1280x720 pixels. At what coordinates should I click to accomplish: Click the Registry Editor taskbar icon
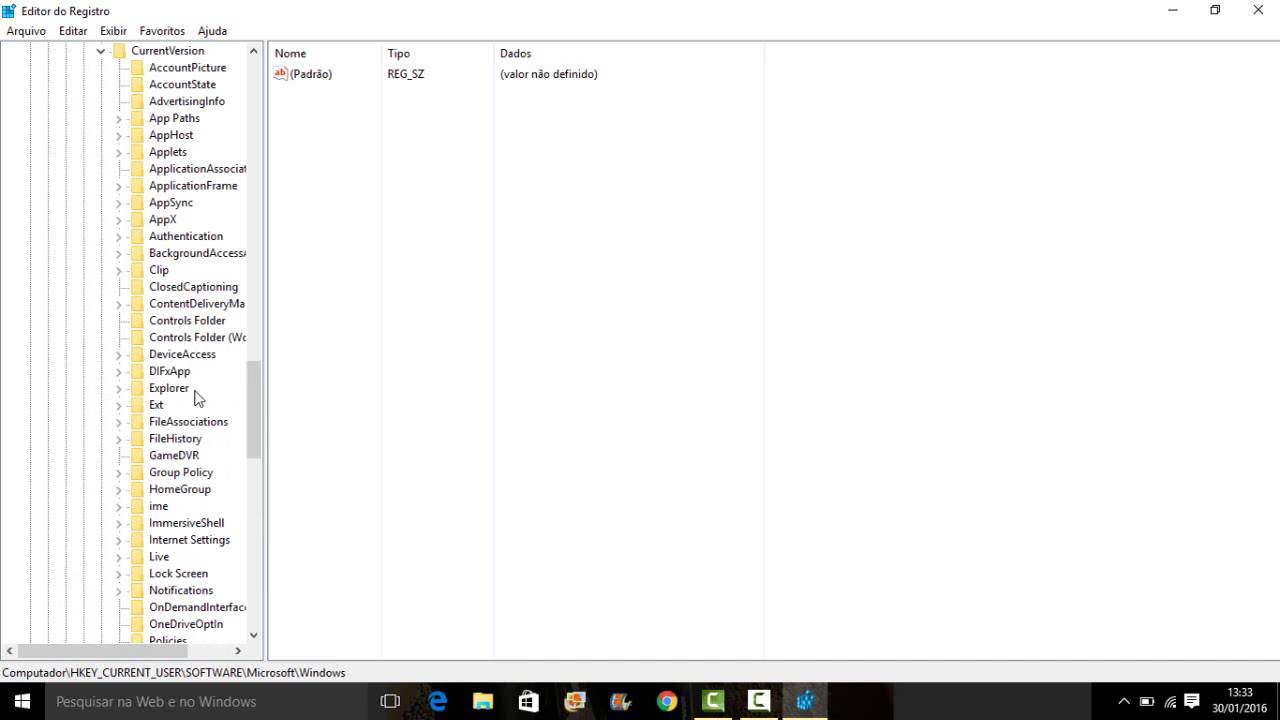point(805,701)
